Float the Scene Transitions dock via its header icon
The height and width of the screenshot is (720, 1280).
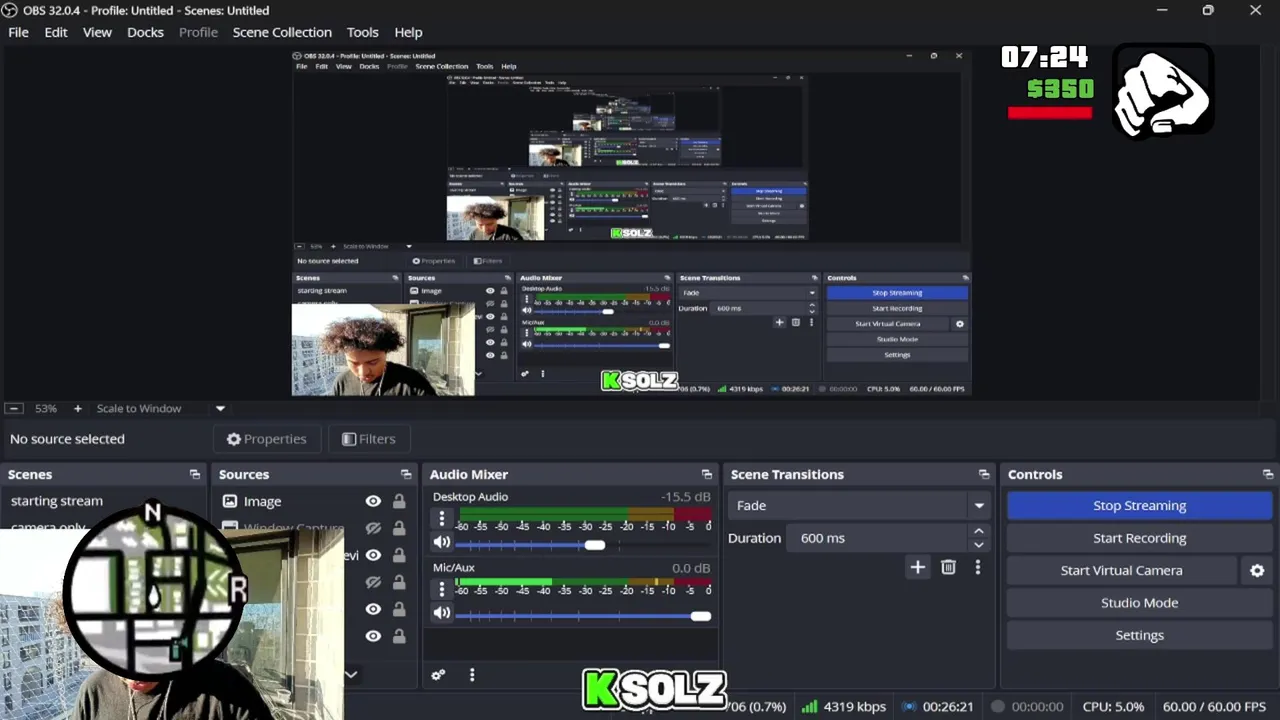point(984,474)
